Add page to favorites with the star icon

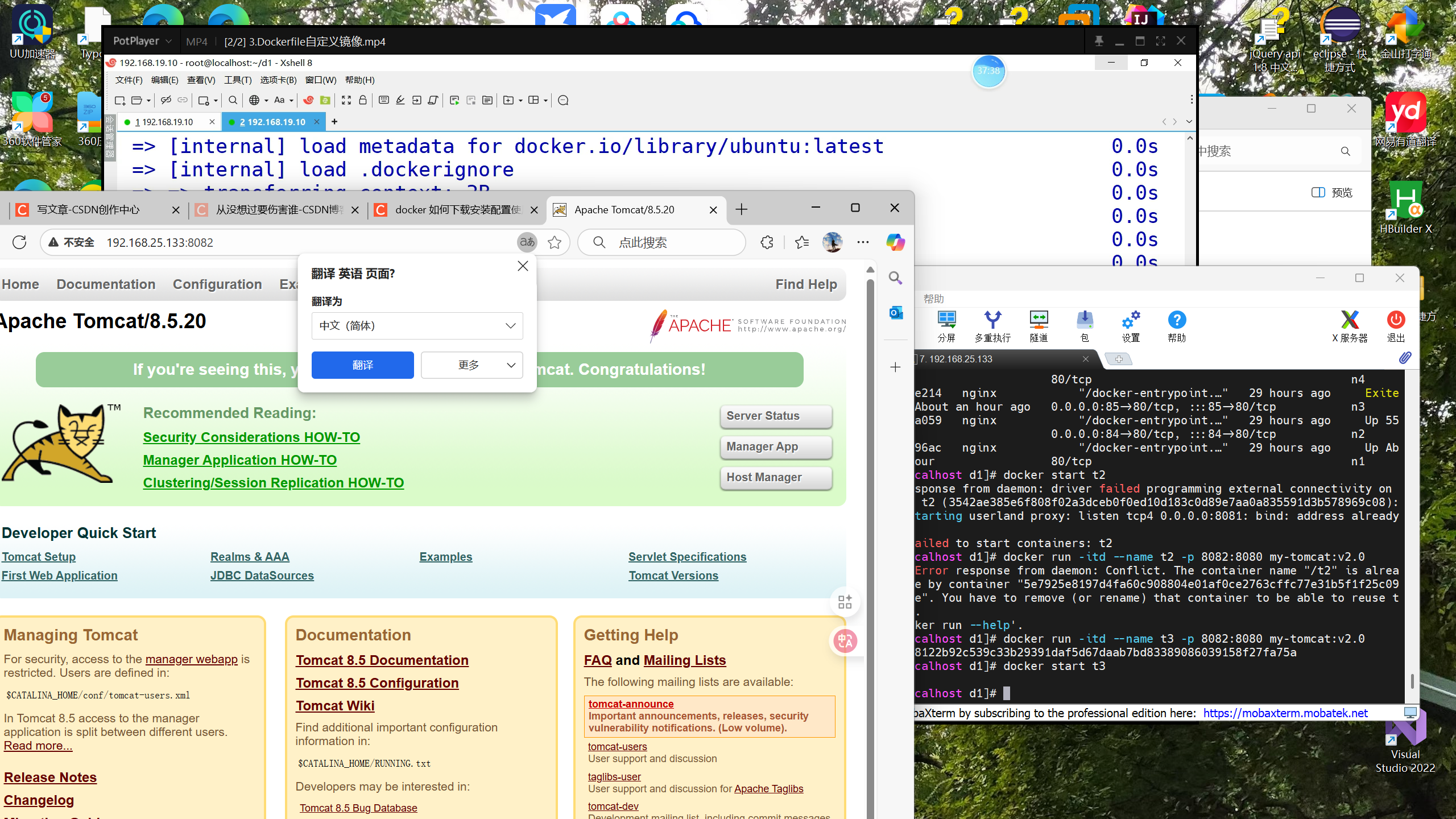(x=555, y=242)
